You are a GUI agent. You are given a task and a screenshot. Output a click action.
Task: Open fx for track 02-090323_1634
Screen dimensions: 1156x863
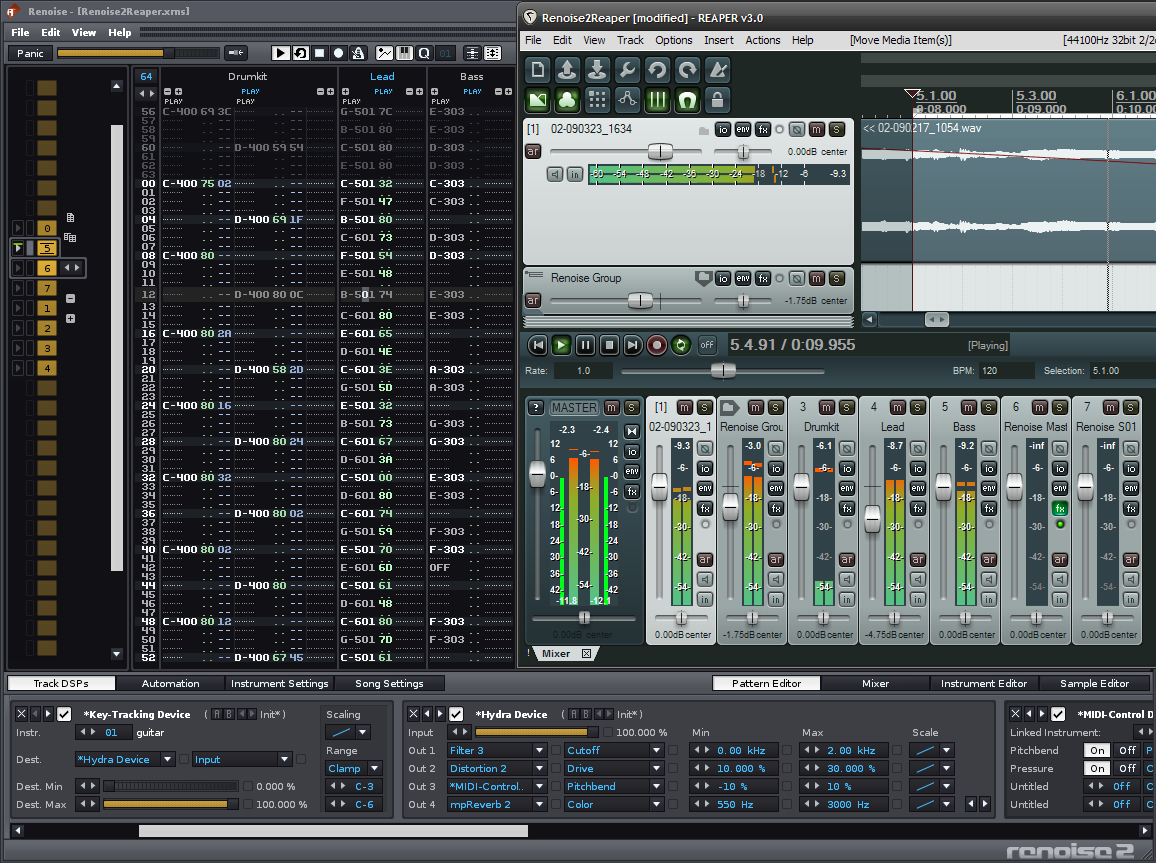[x=763, y=130]
